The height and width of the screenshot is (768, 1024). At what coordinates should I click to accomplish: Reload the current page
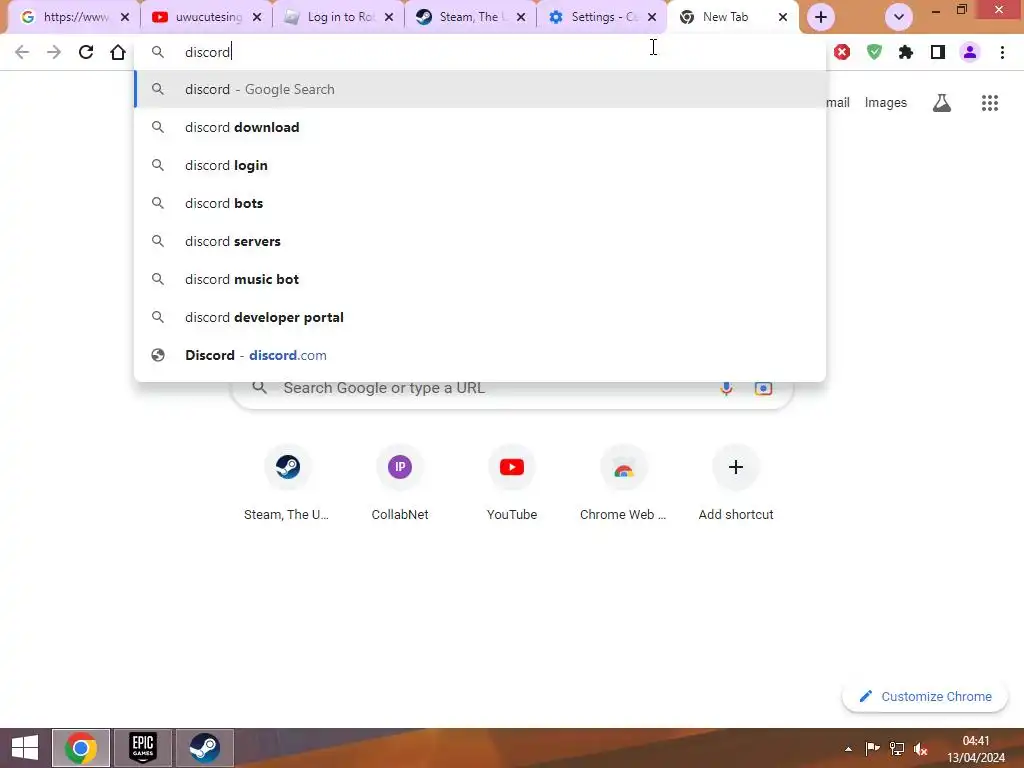[86, 52]
